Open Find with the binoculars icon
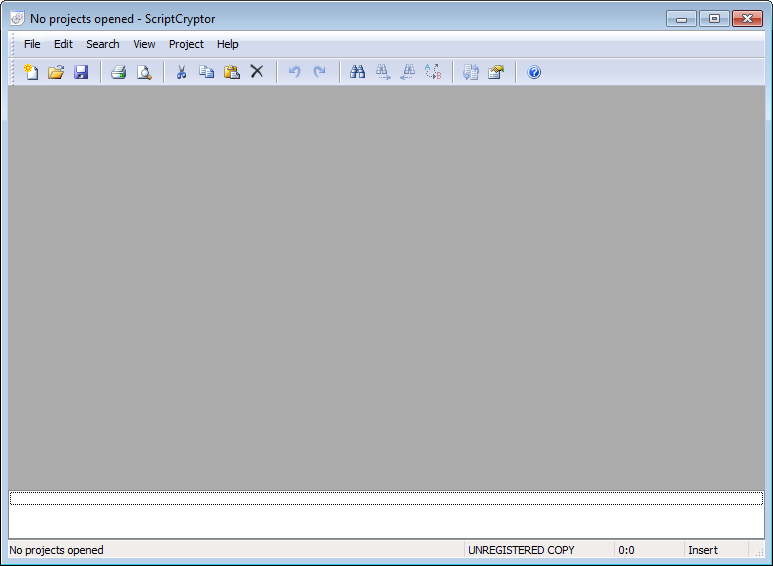This screenshot has width=773, height=566. tap(357, 72)
